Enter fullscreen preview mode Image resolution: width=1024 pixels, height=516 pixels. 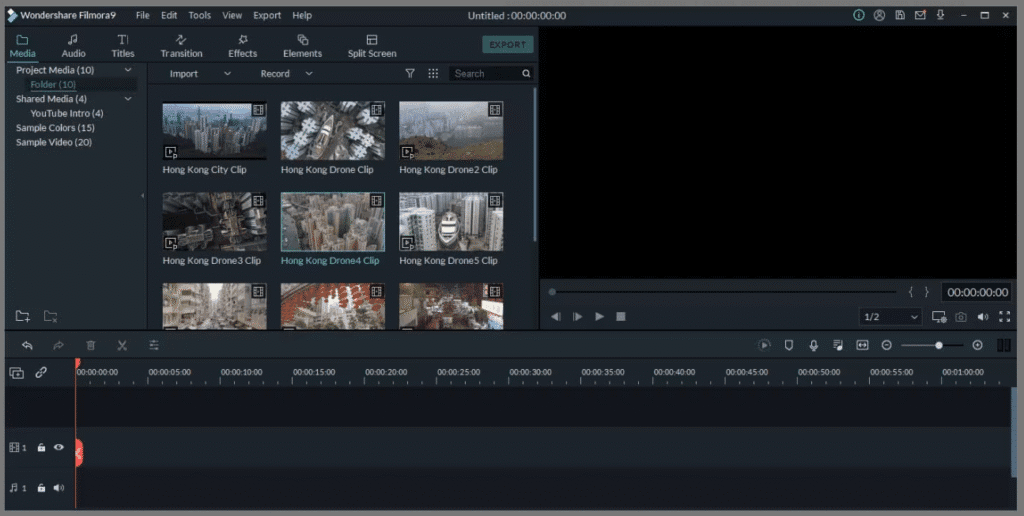pyautogui.click(x=1004, y=317)
